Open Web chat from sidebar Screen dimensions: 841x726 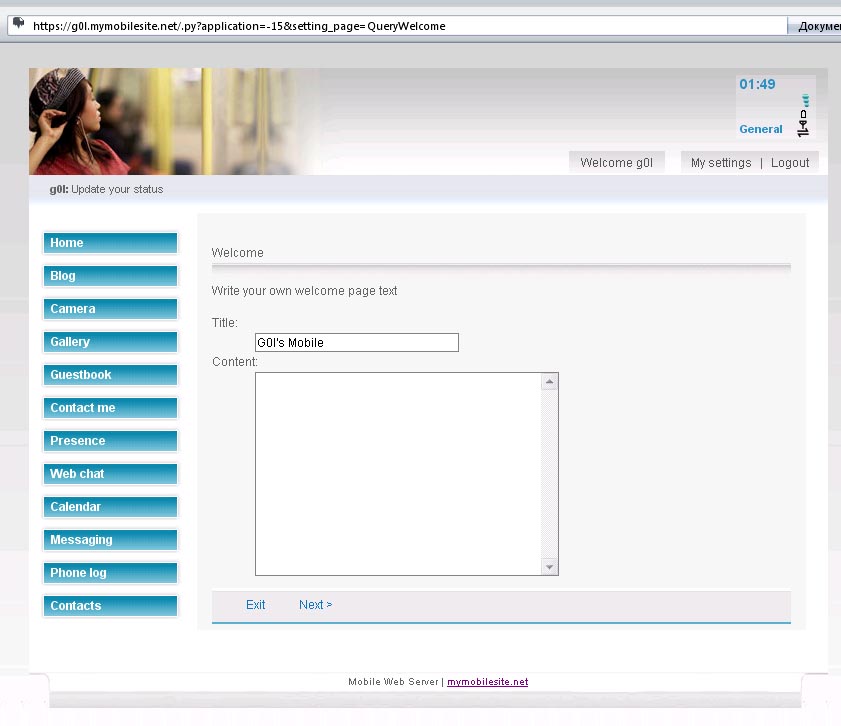point(110,474)
